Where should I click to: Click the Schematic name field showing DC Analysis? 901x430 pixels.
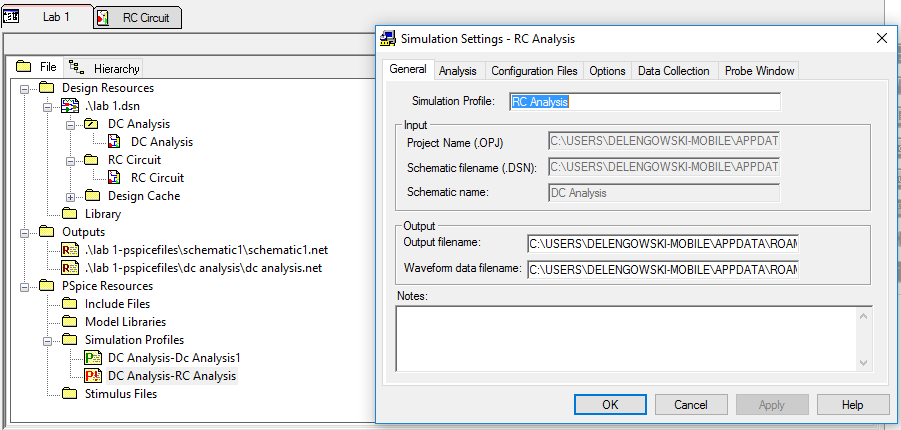(x=664, y=193)
